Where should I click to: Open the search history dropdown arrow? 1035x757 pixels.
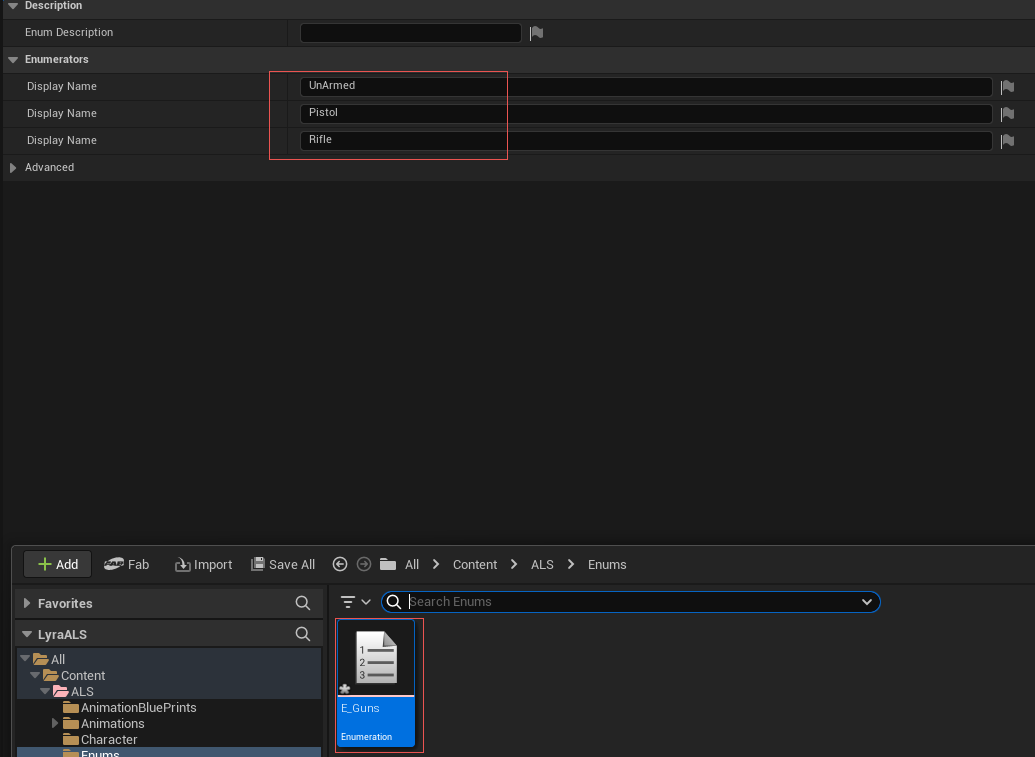867,602
